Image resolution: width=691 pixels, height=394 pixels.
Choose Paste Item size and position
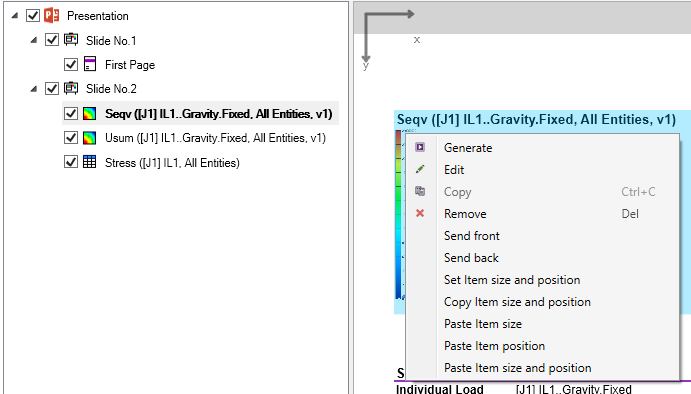click(542, 368)
